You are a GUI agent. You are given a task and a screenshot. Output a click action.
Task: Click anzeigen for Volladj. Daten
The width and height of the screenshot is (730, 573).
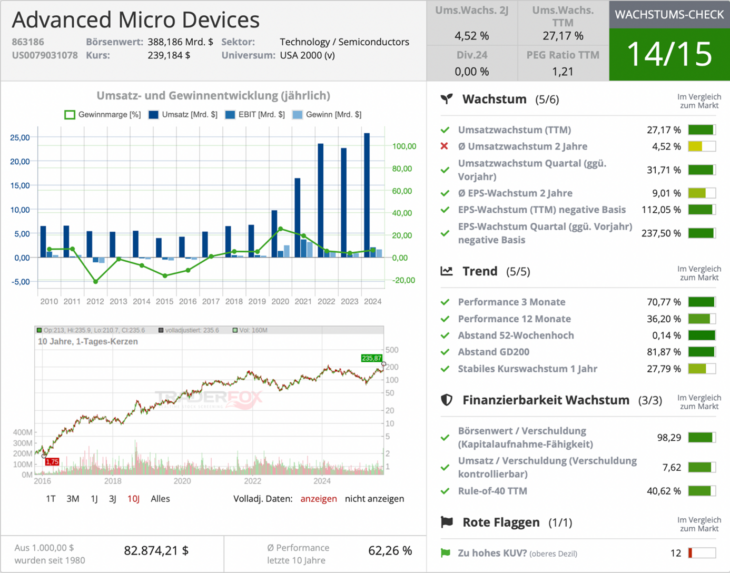(x=319, y=498)
